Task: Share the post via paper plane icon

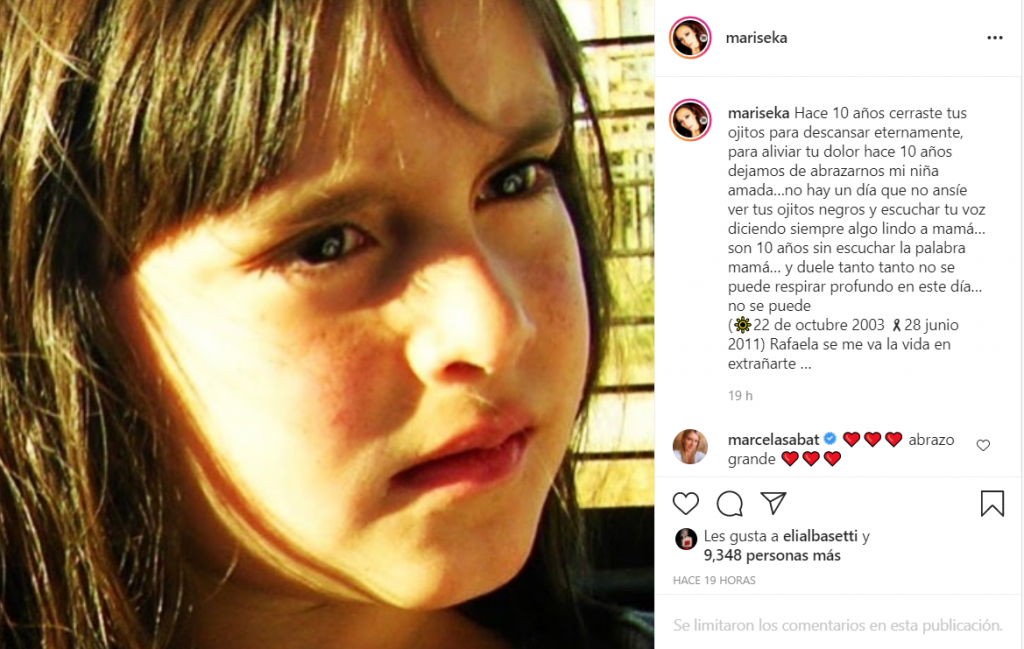Action: 773,503
